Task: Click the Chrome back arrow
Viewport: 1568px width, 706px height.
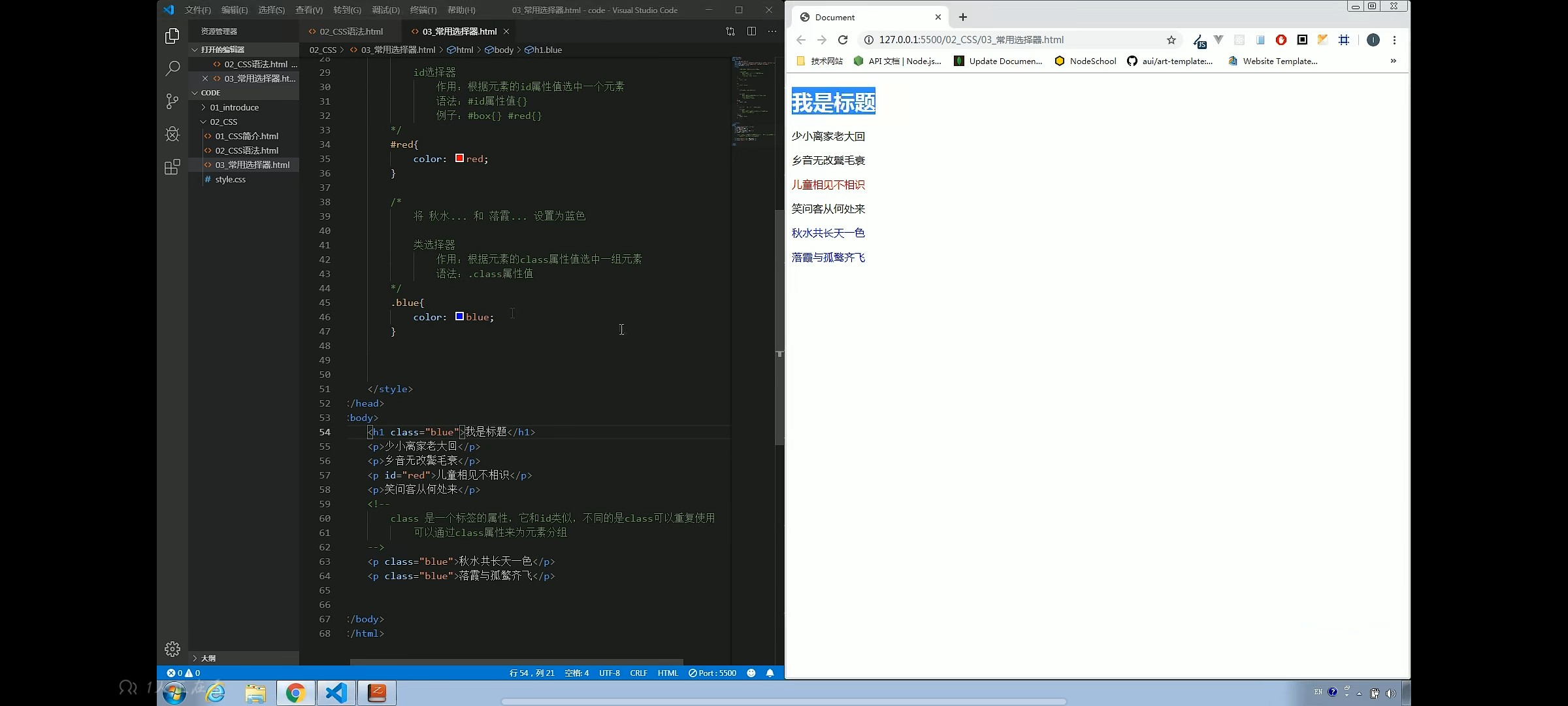Action: click(801, 40)
